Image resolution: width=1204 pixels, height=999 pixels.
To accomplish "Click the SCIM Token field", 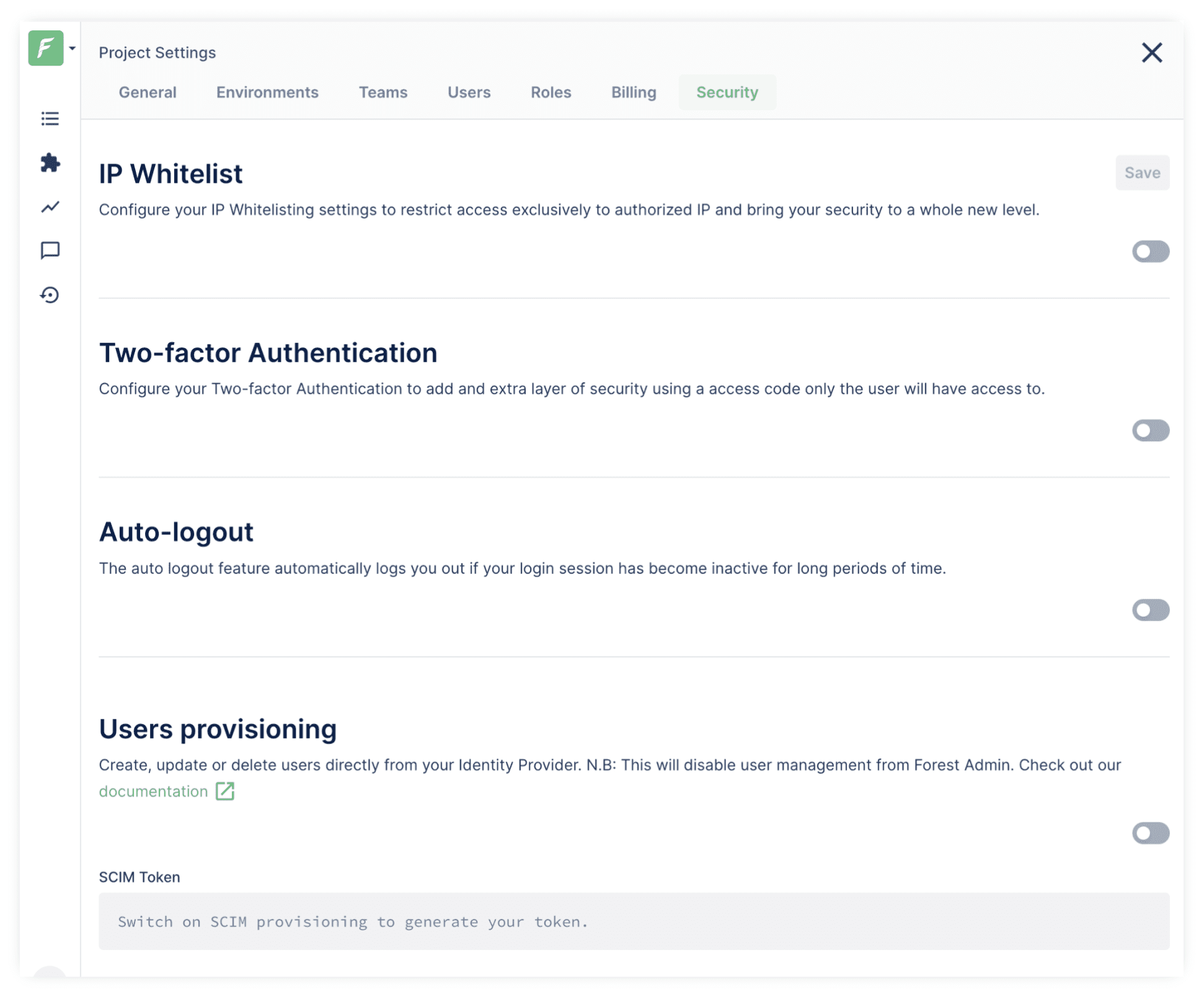I will point(633,922).
